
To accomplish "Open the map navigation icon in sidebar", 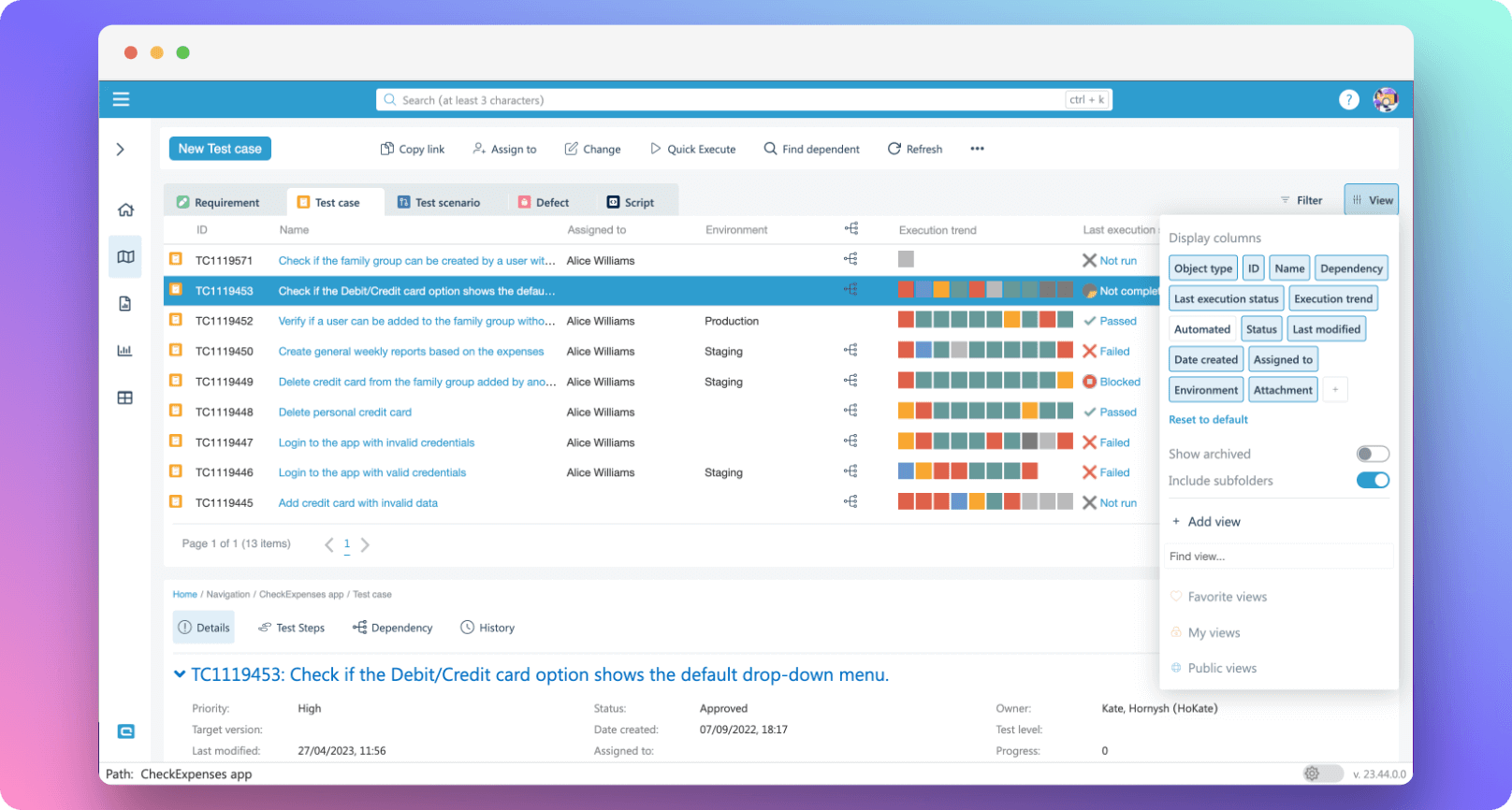I will [x=125, y=257].
